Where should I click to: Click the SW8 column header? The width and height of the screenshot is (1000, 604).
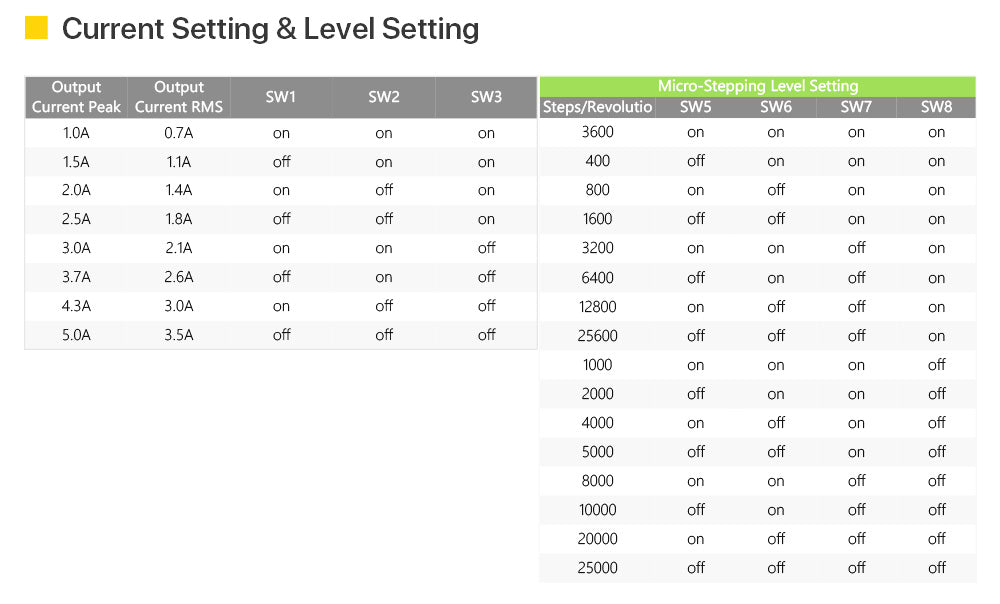pos(936,107)
